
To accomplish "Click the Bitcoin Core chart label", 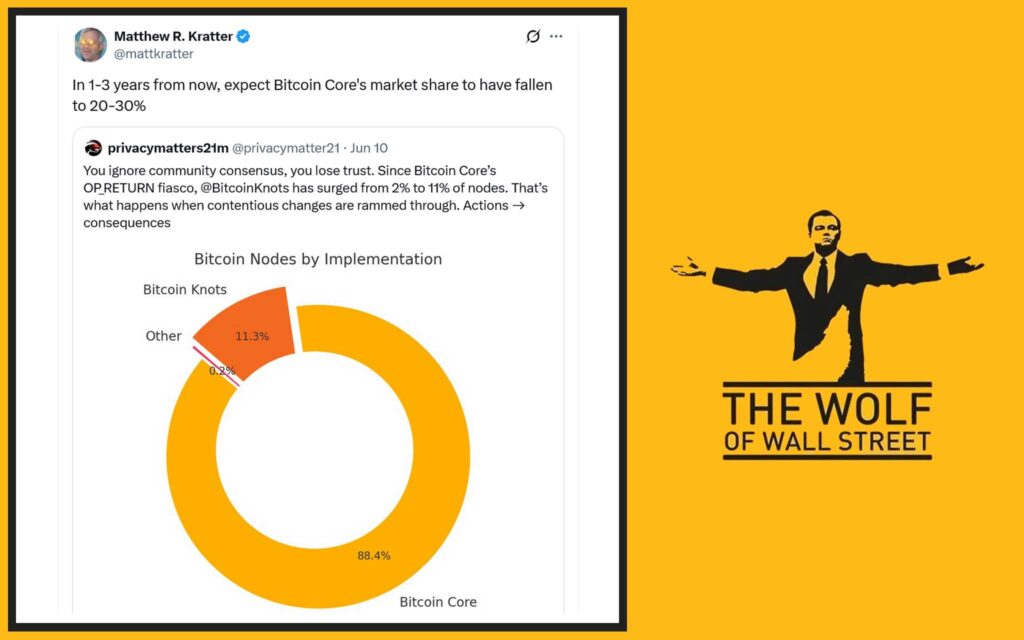I will (x=438, y=602).
